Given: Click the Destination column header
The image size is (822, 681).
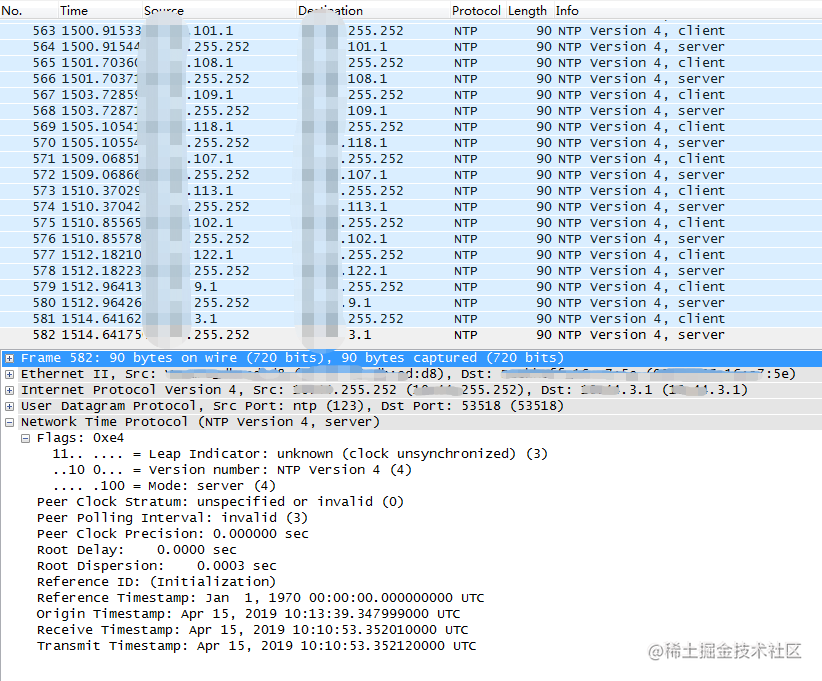Looking at the screenshot, I should point(330,11).
